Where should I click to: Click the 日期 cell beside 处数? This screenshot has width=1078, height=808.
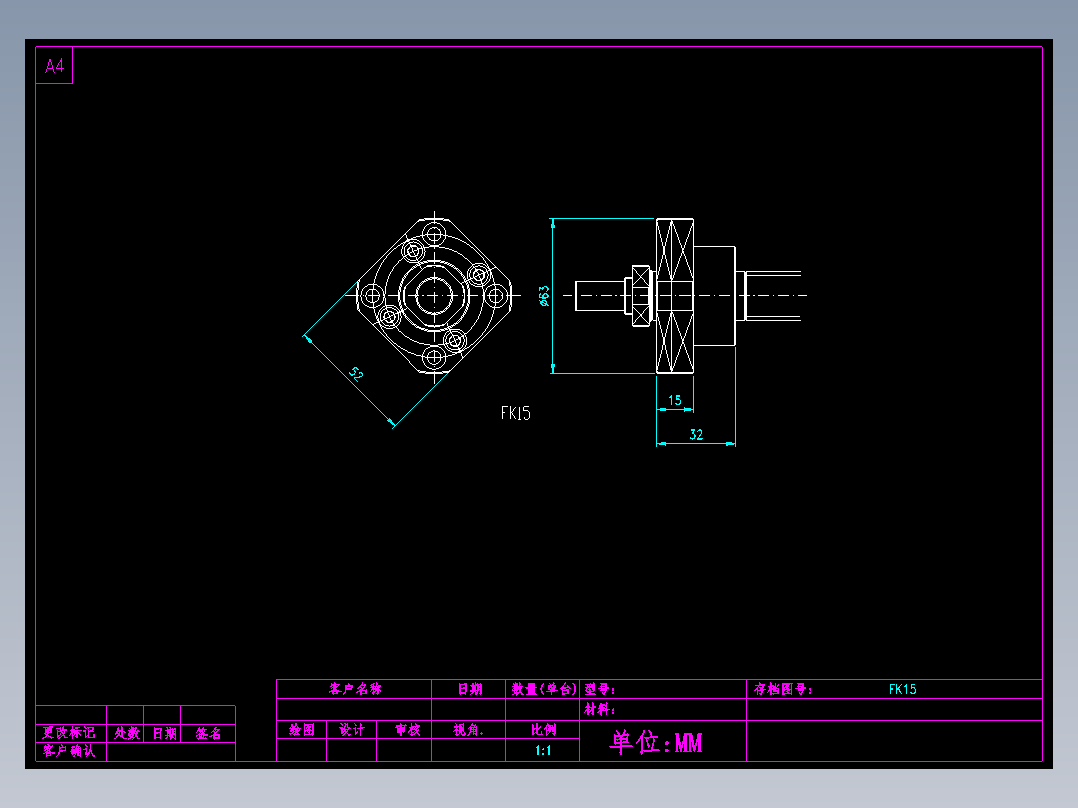164,733
